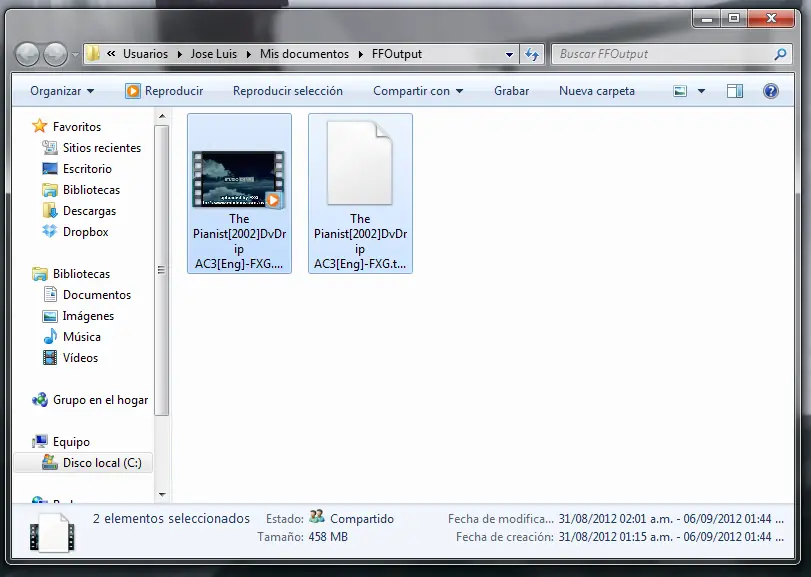Open Compartir con dropdown menu
Screen dimensions: 811x577
[x=418, y=91]
